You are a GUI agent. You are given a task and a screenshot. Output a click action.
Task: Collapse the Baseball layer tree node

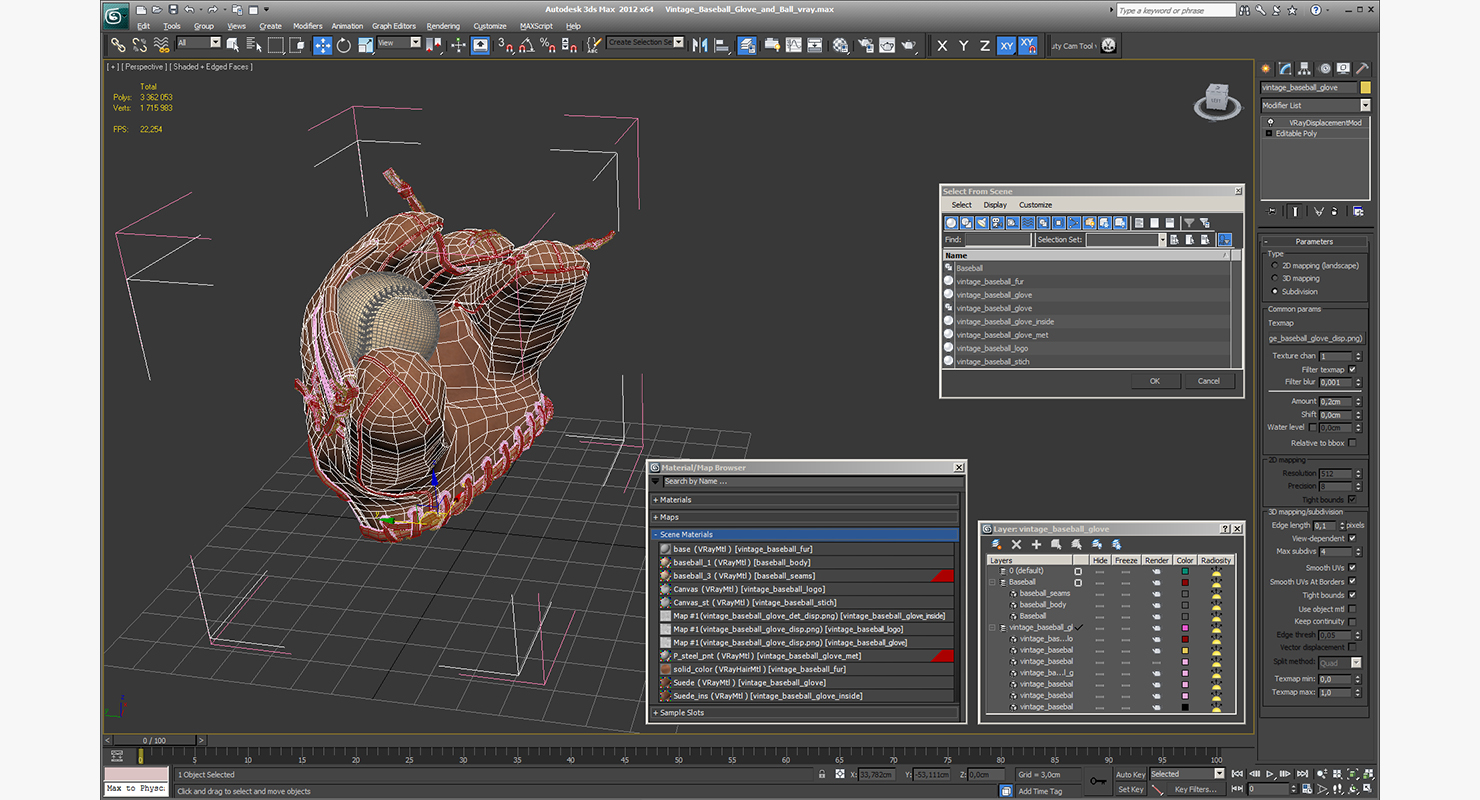993,582
